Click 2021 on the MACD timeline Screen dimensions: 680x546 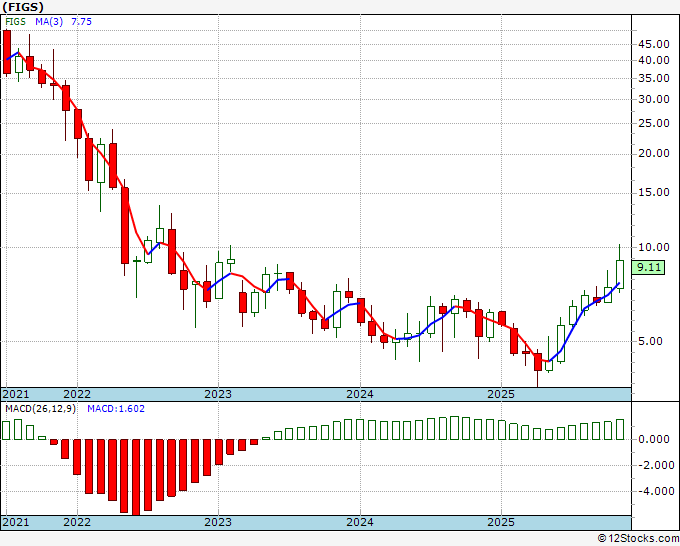(x=16, y=522)
